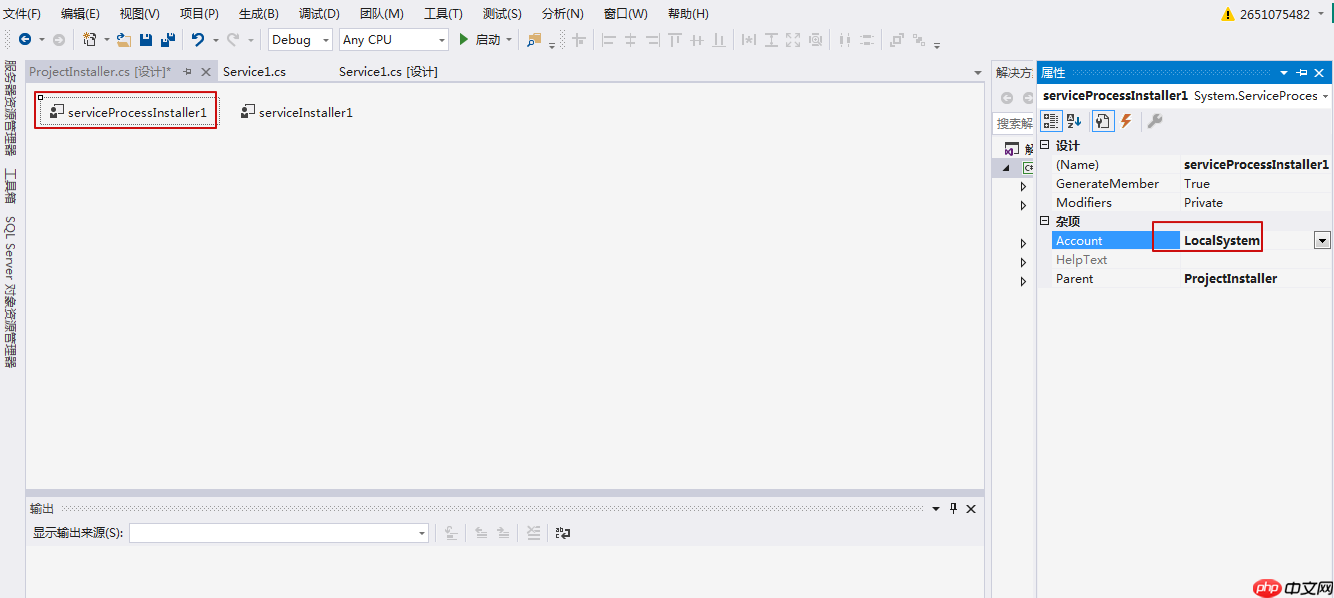The height and width of the screenshot is (598, 1334).
Task: Toggle pin on ProjectInstaller.cs tab
Action: [187, 72]
